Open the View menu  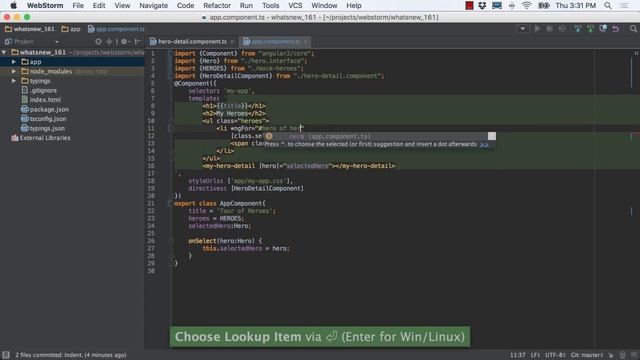click(x=122, y=5)
